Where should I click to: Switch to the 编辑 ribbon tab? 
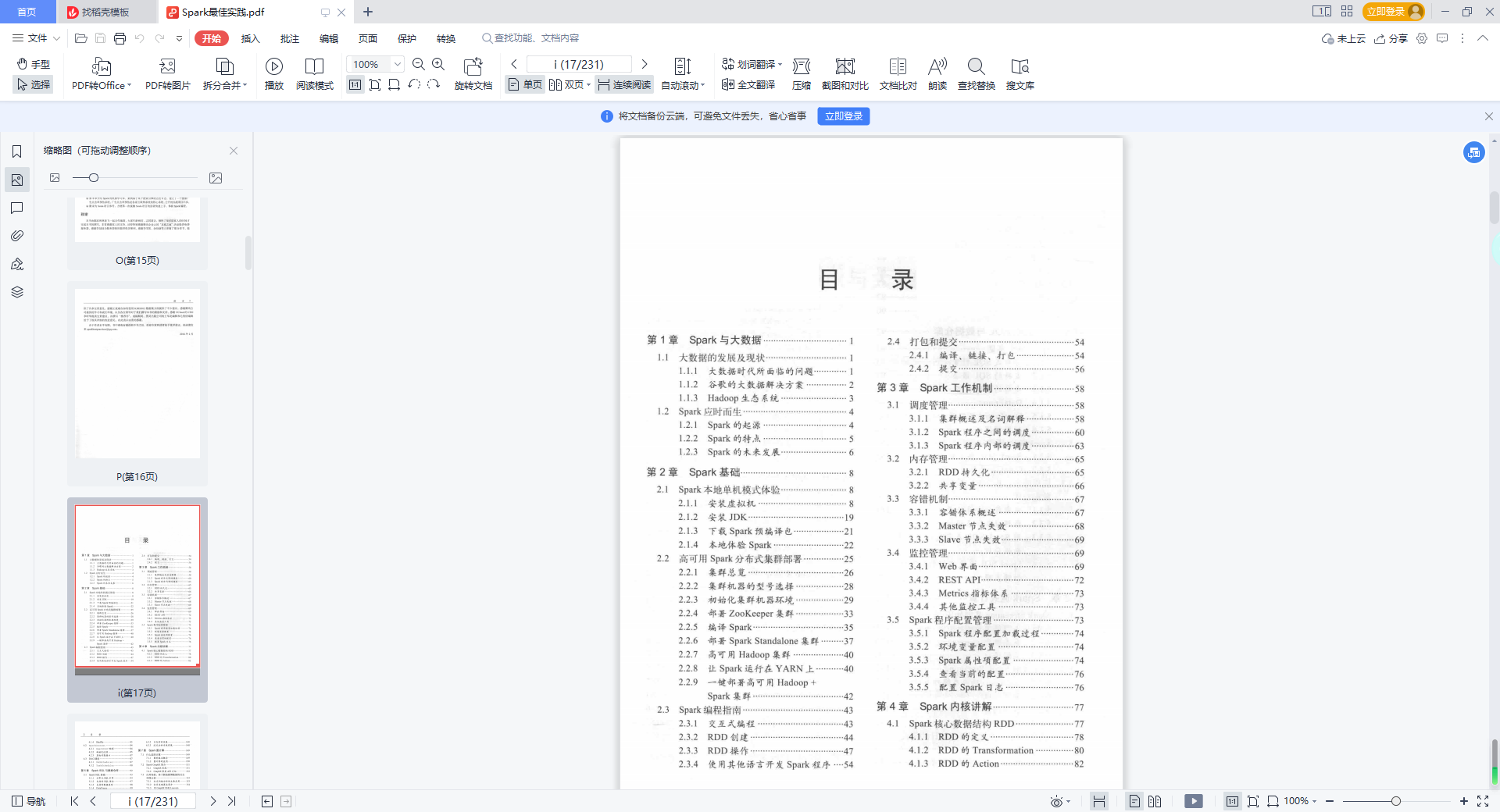[328, 38]
